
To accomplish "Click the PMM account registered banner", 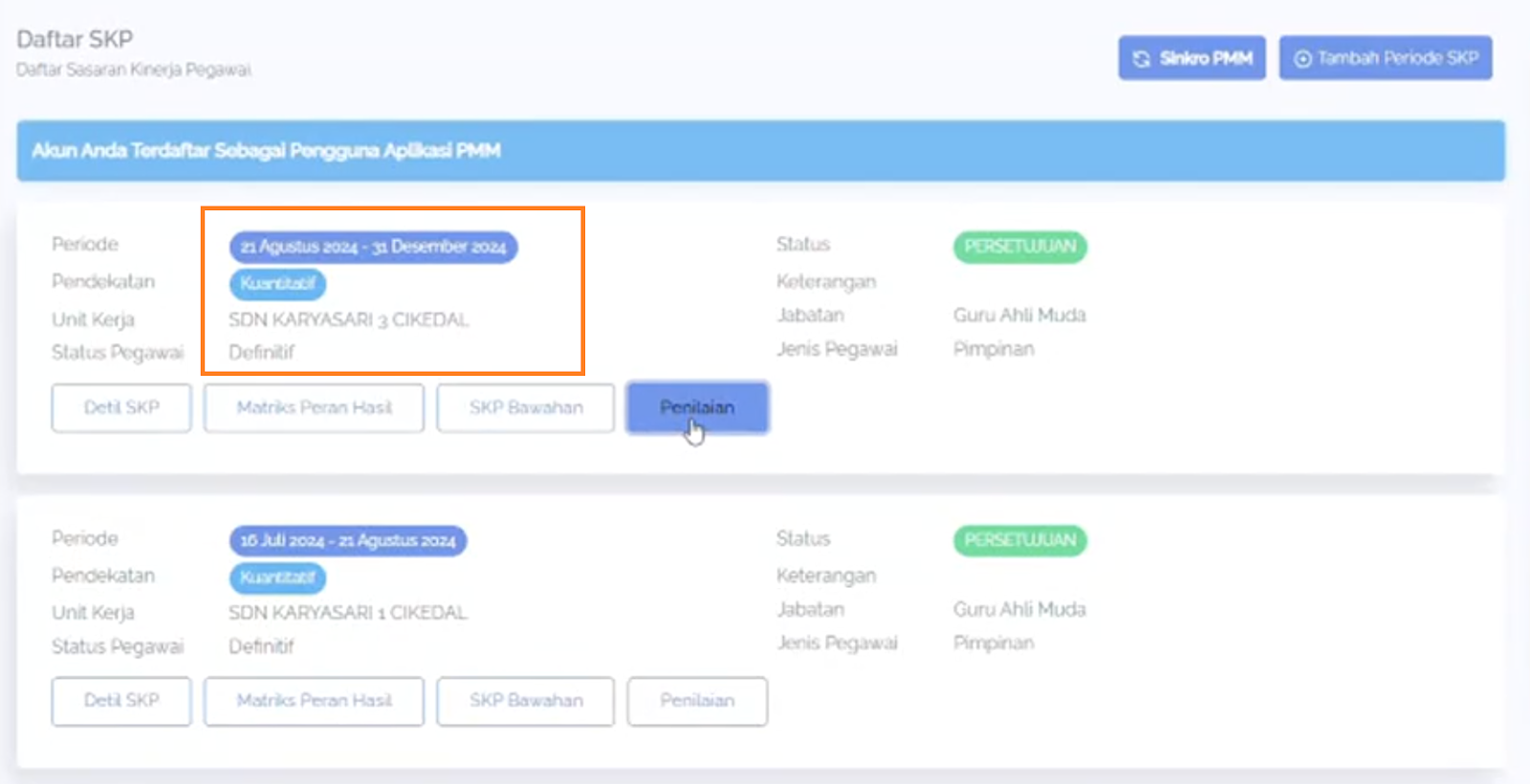I will pos(761,151).
